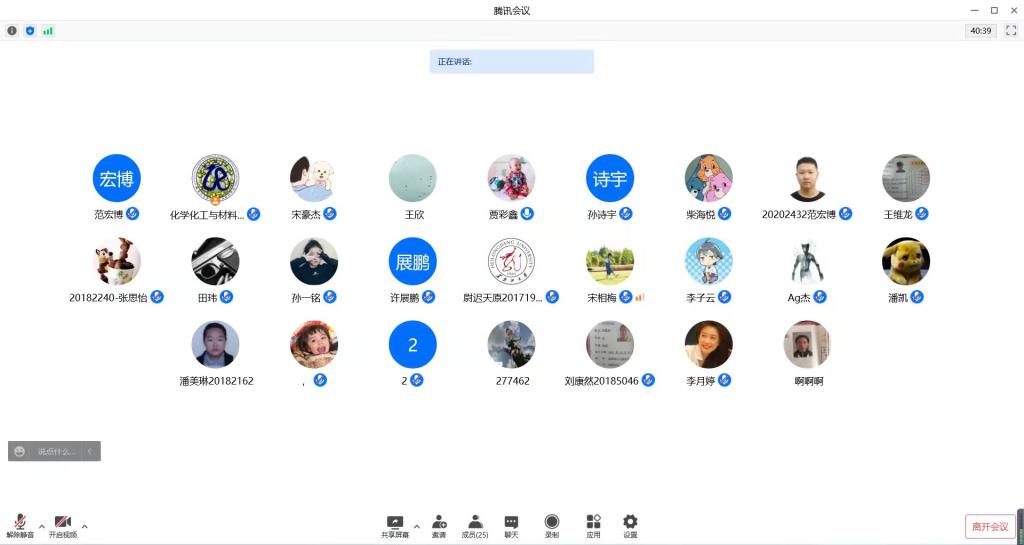The height and width of the screenshot is (545, 1024).
Task: Start screen sharing (共享屏幕)
Action: tap(395, 526)
